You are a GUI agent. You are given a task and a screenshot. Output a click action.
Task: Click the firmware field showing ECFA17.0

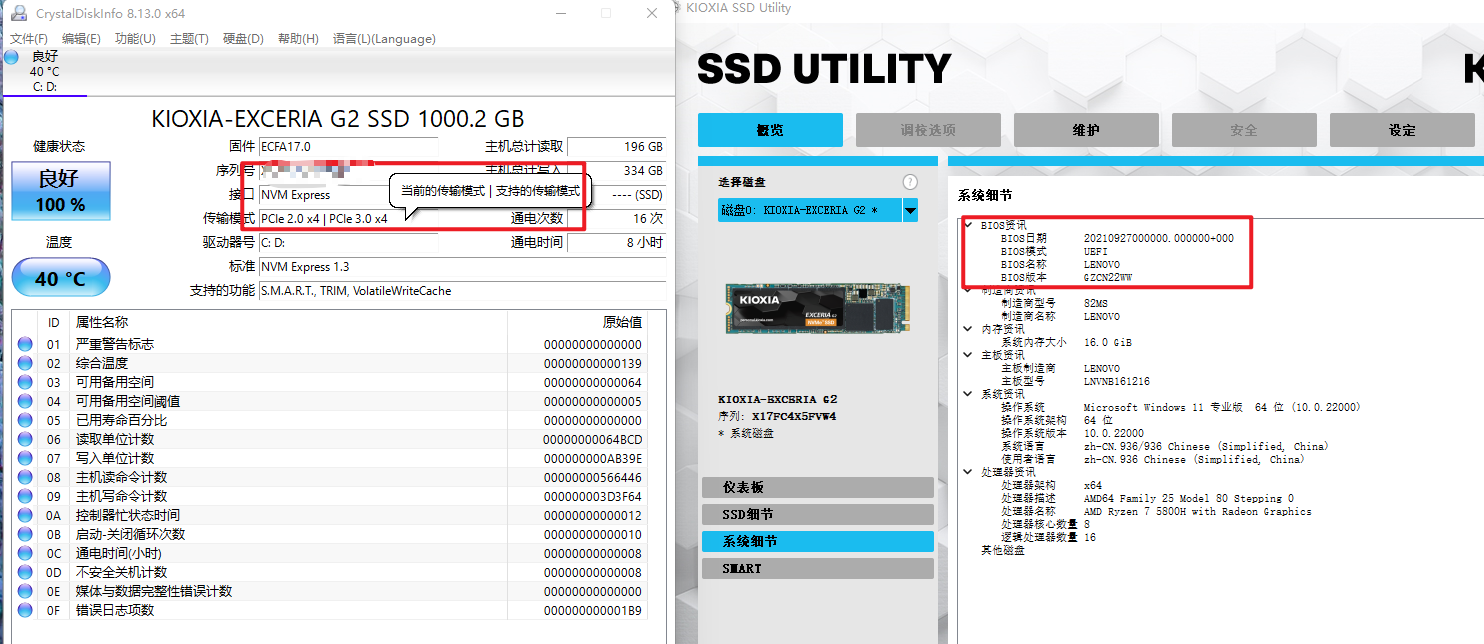pyautogui.click(x=348, y=147)
